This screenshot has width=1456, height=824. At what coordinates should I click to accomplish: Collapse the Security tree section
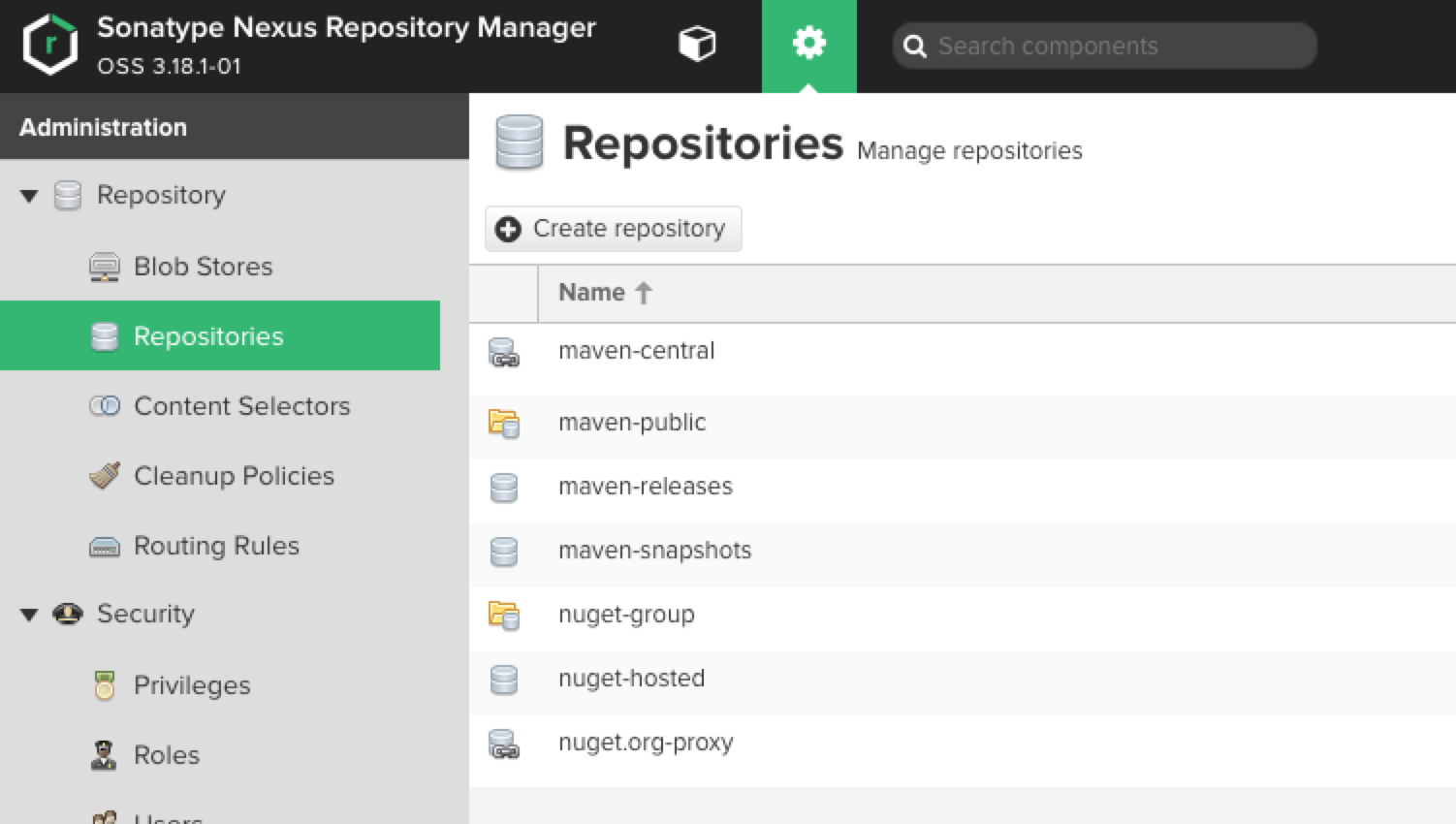[29, 615]
